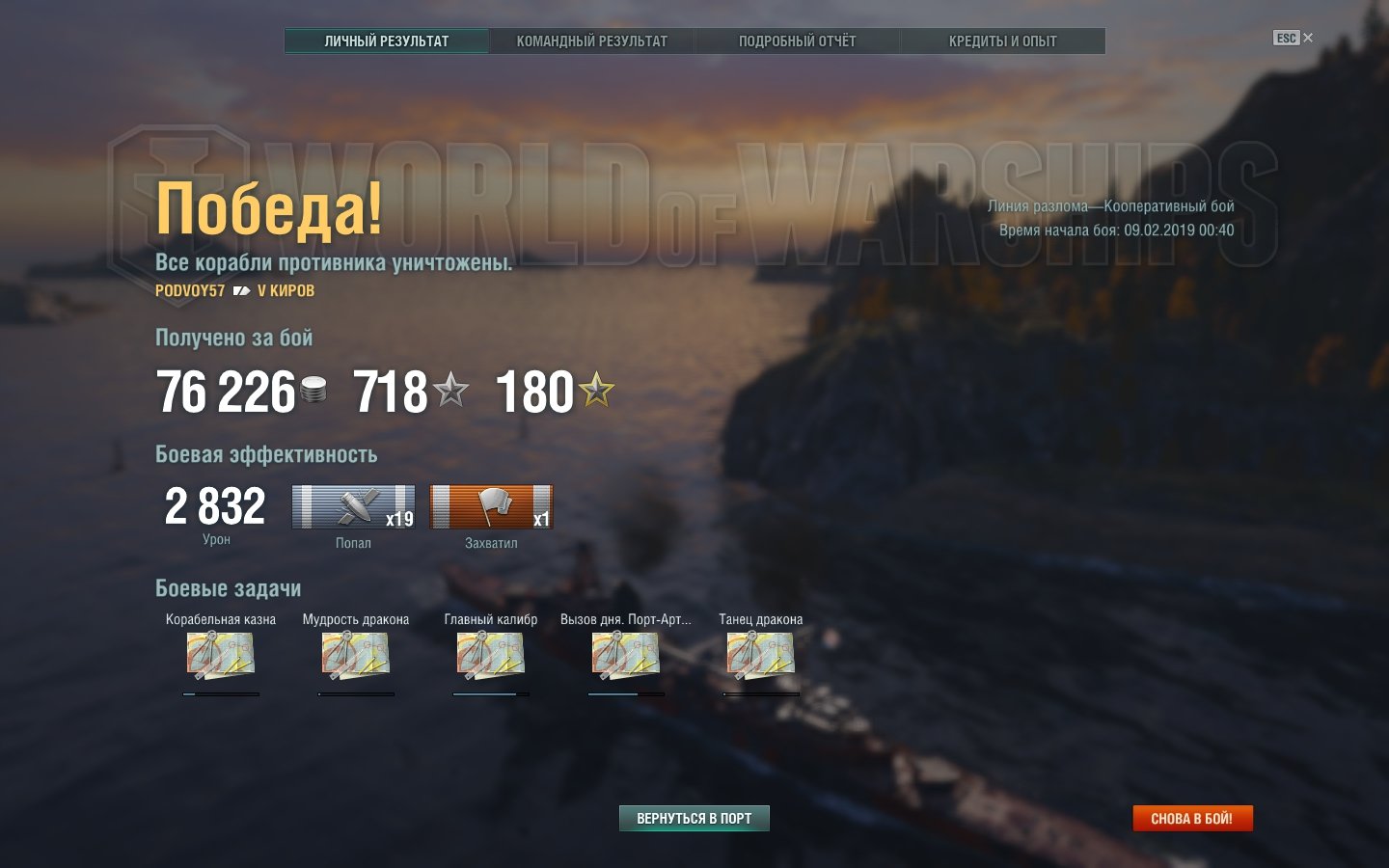Switch to the Подробный отчёт tab
The width and height of the screenshot is (1389, 868).
pos(797,41)
